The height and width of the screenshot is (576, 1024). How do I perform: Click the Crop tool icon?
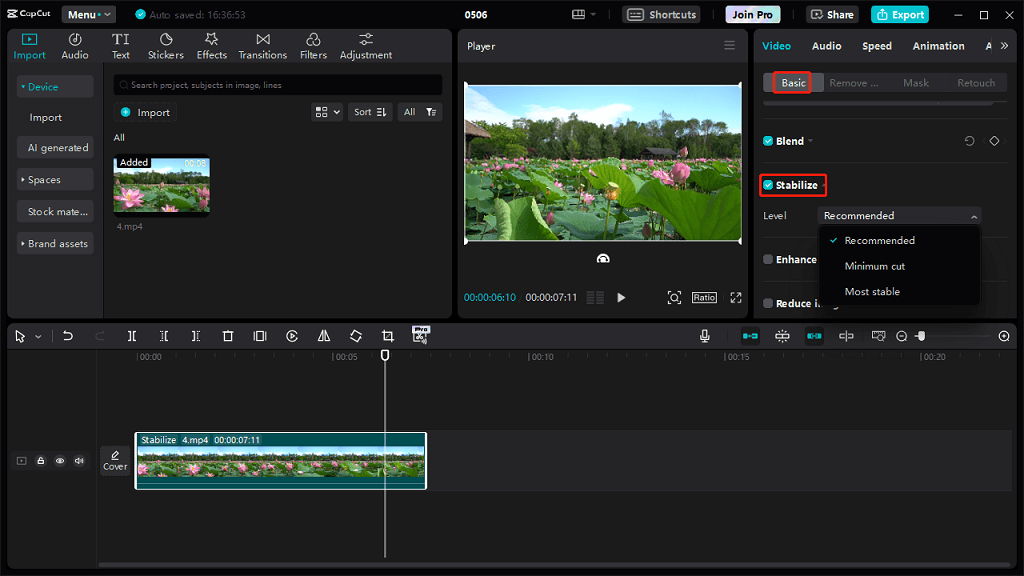(388, 336)
